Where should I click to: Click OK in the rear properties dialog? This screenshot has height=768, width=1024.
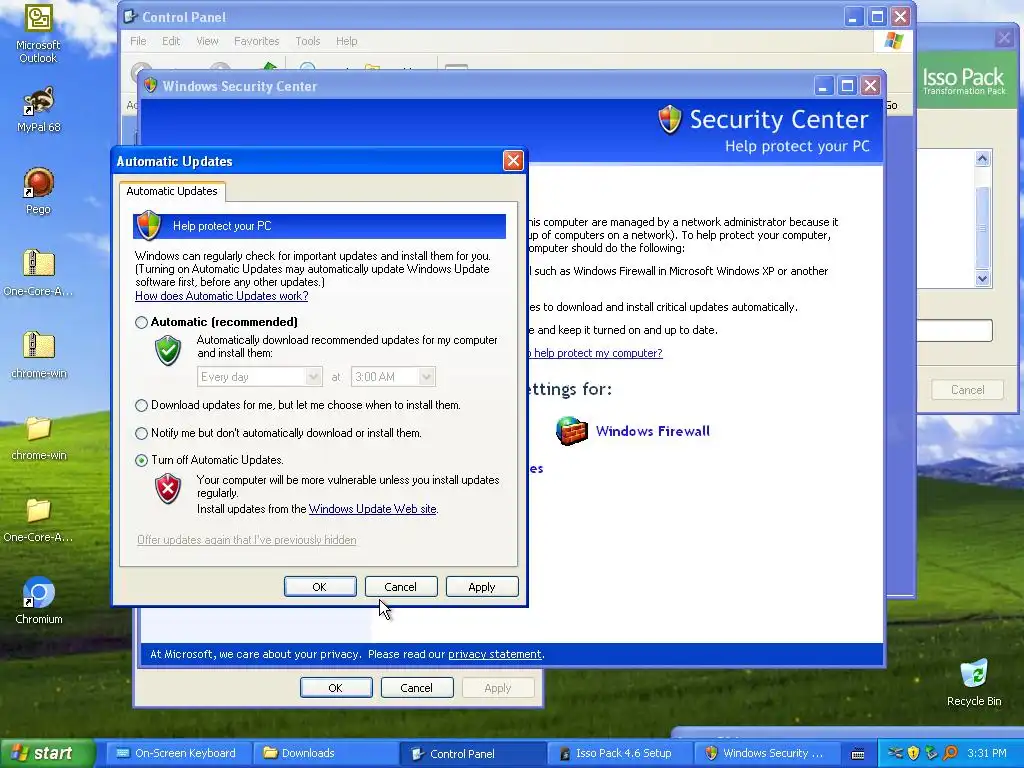(336, 688)
